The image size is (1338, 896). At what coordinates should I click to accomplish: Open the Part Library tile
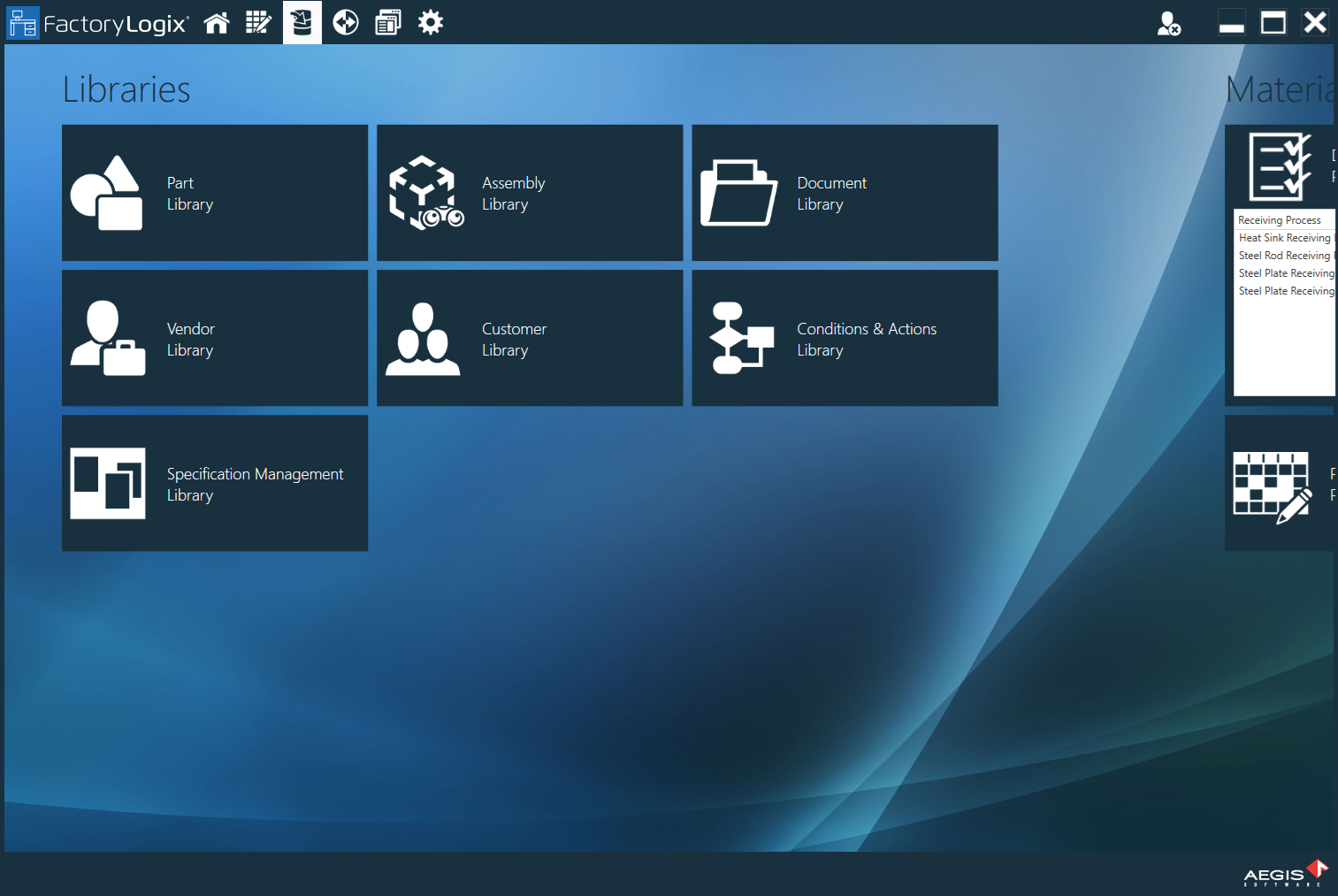pyautogui.click(x=215, y=193)
